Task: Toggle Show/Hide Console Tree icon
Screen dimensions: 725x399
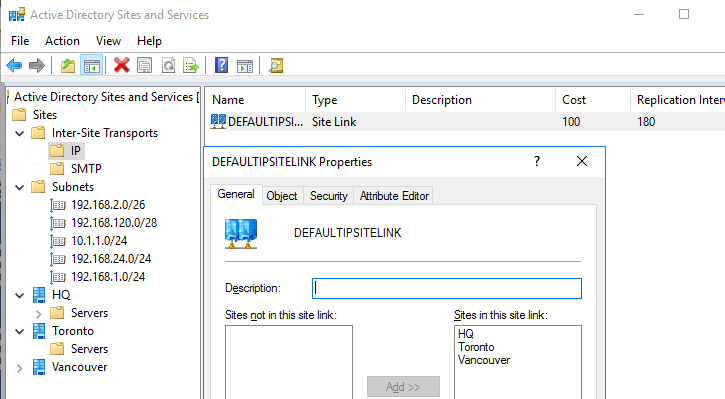Action: click(92, 66)
